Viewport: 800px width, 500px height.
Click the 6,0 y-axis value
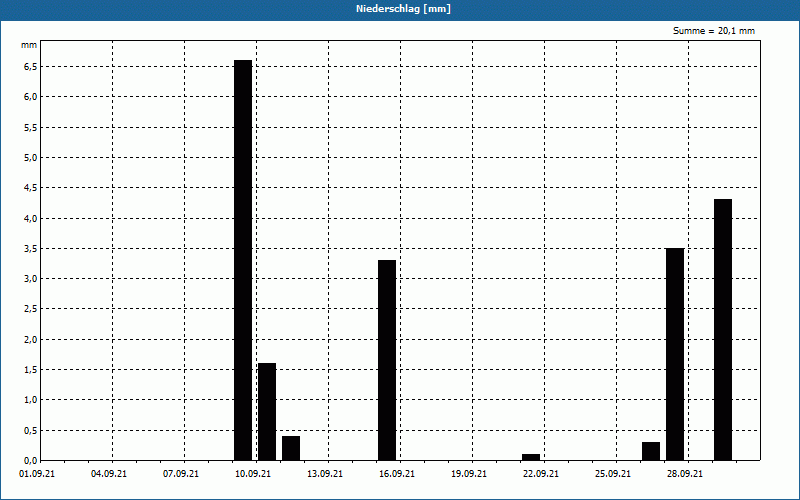(31, 97)
